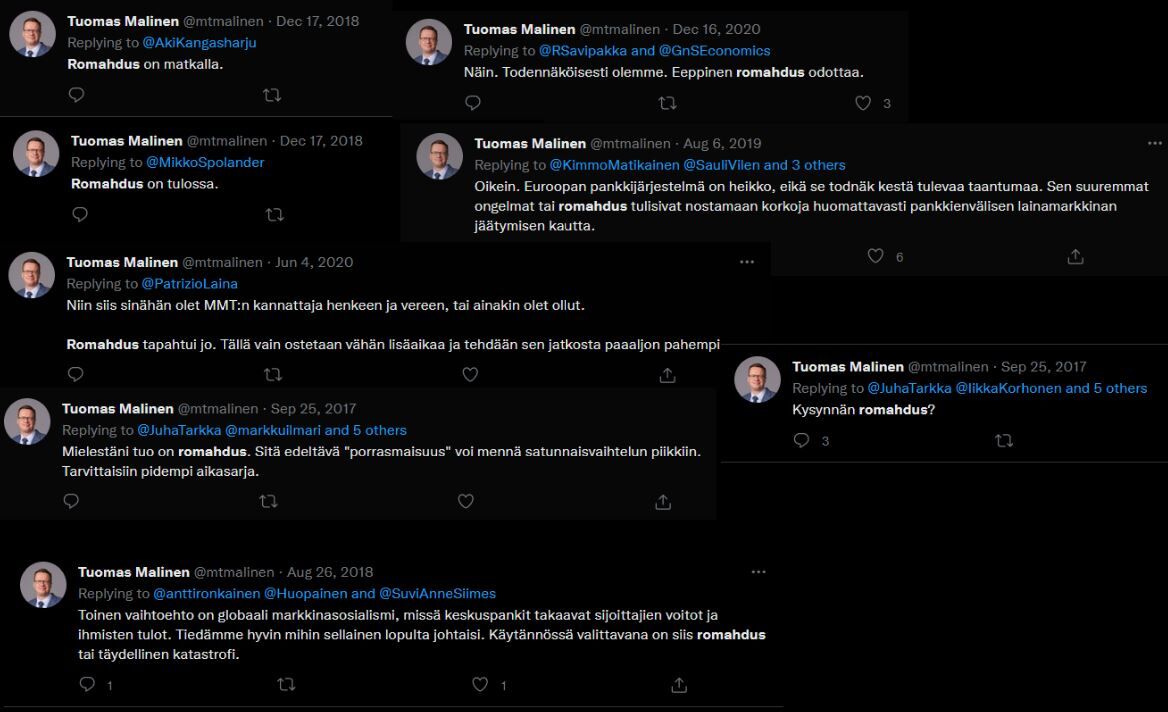This screenshot has height=712, width=1168.
Task: Open more options on Aug 6, 2019 tweet
Action: 1155,143
